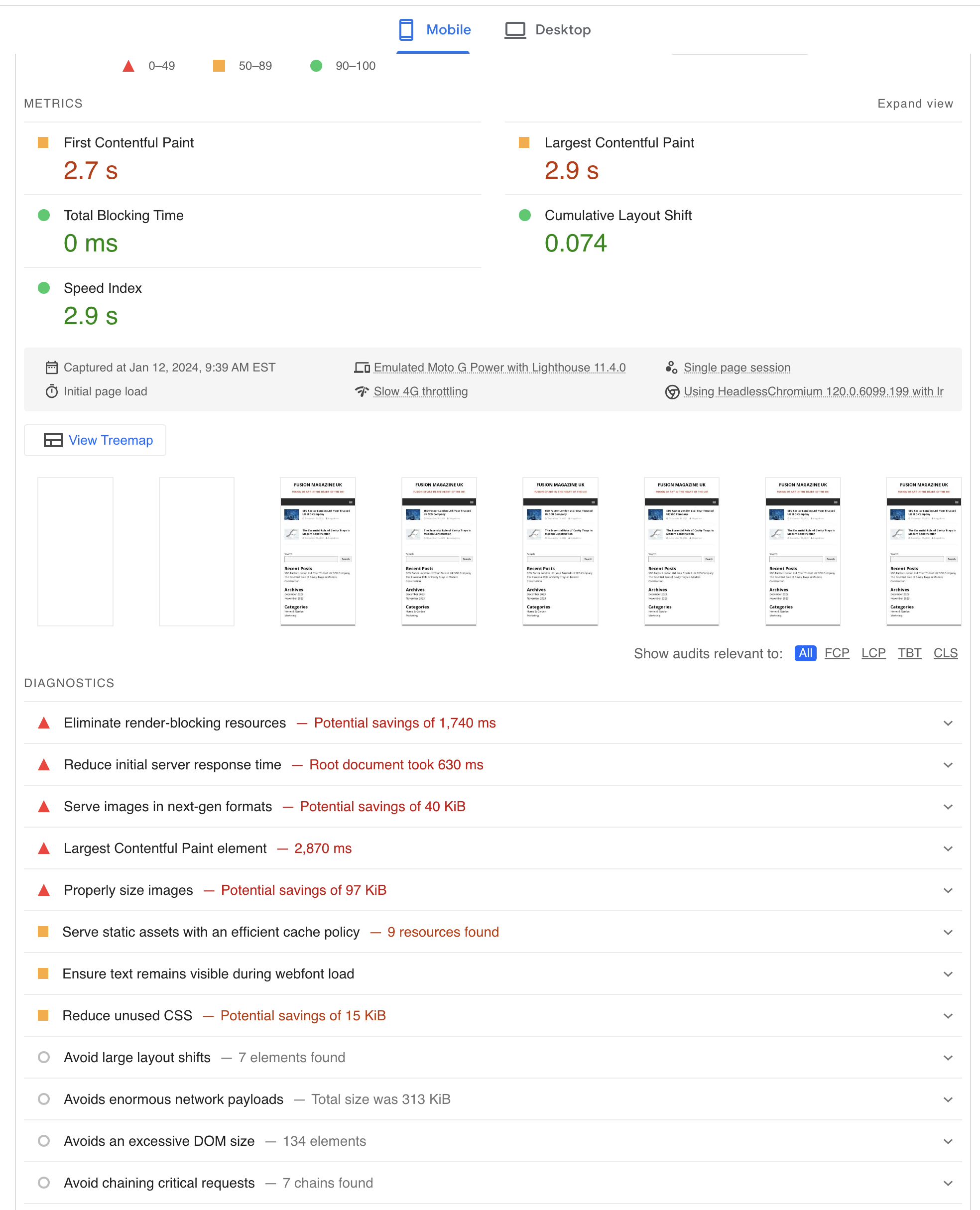
Task: Click the Chromium icon beside Using HeadlessChromium
Action: point(672,392)
